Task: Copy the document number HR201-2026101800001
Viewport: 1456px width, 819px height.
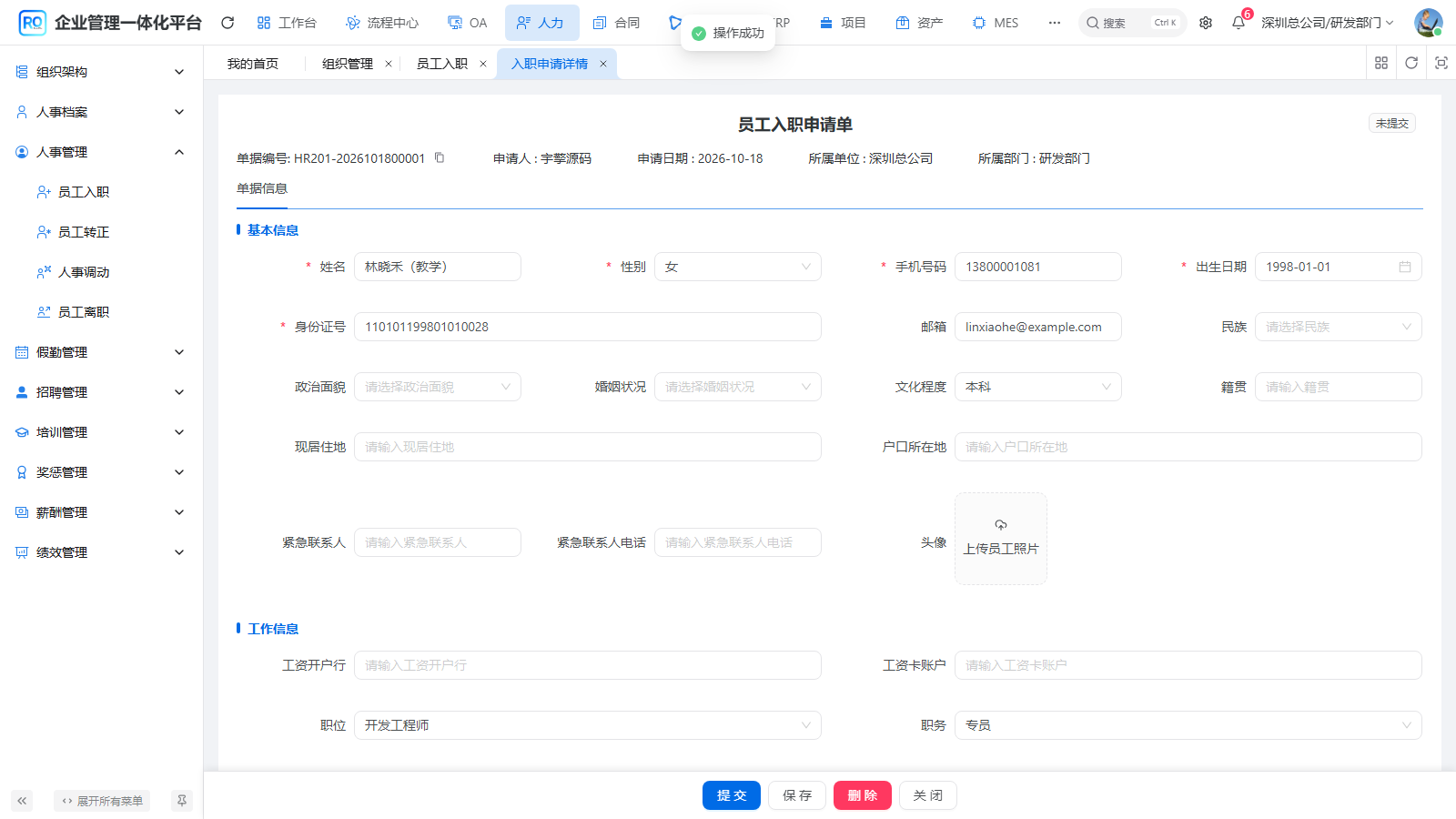Action: coord(440,157)
